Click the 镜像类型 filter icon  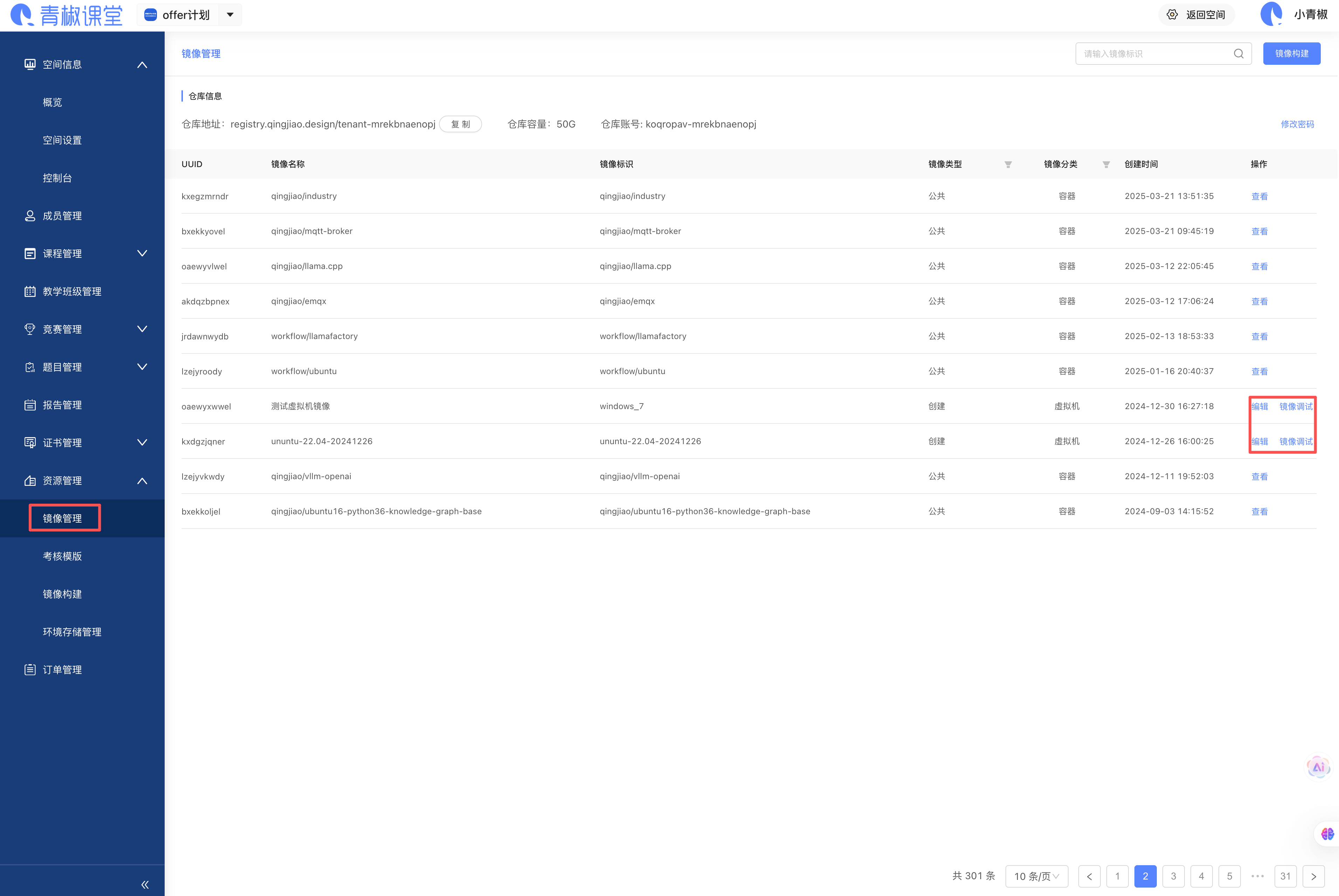[x=1008, y=165]
